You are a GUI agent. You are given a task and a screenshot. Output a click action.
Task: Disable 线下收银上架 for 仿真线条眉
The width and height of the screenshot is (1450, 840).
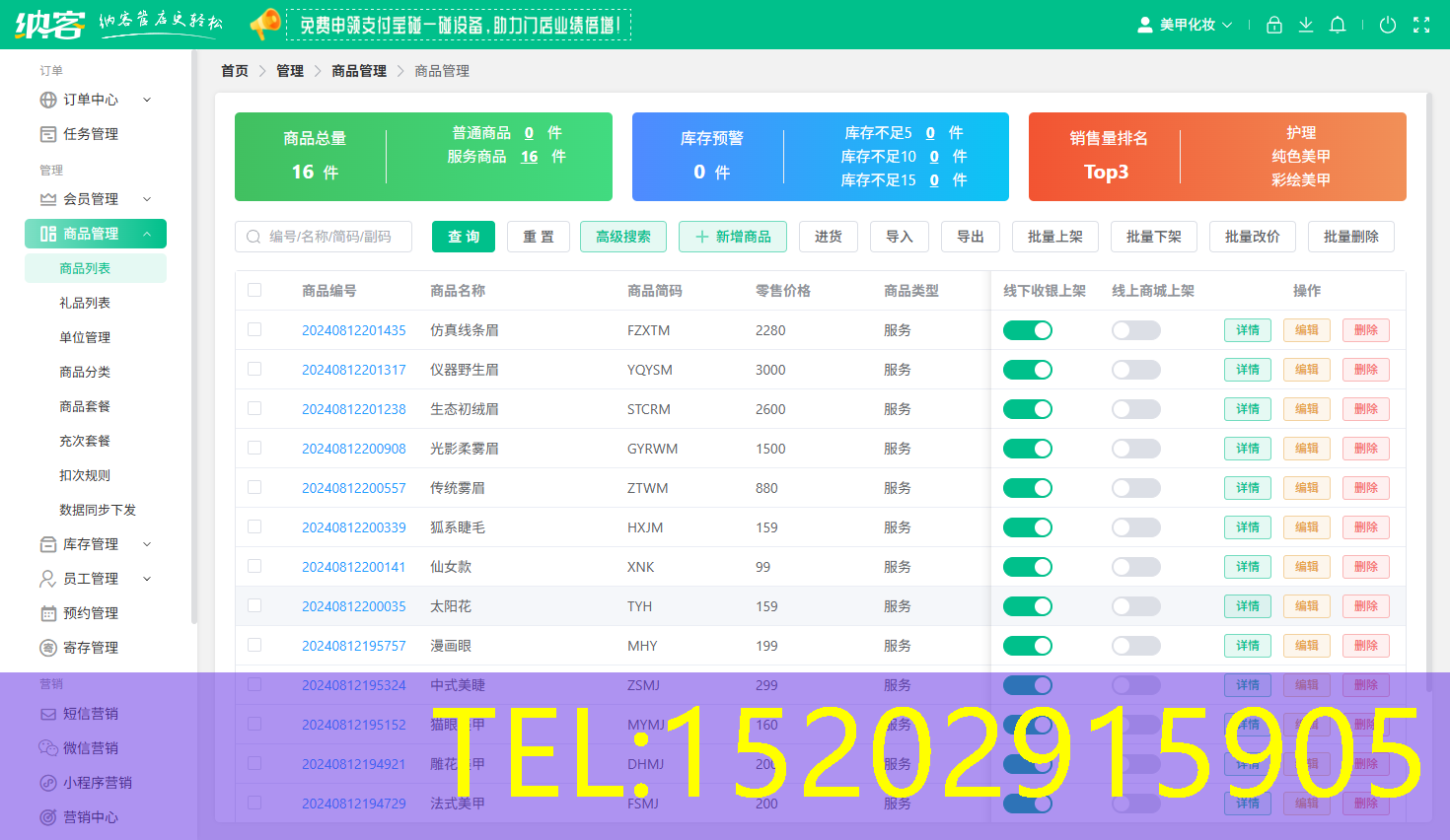[x=1028, y=329]
